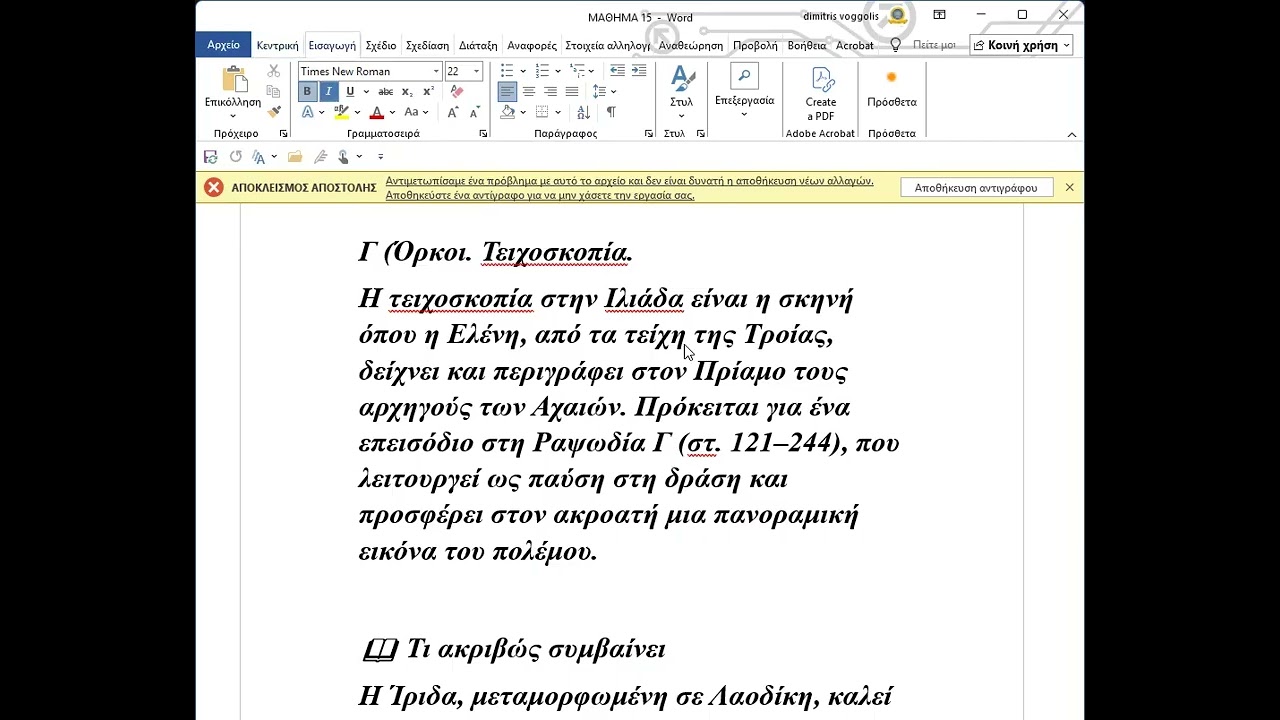Image resolution: width=1280 pixels, height=720 pixels.
Task: Click the Copy icon in clipboard group
Action: 274,91
